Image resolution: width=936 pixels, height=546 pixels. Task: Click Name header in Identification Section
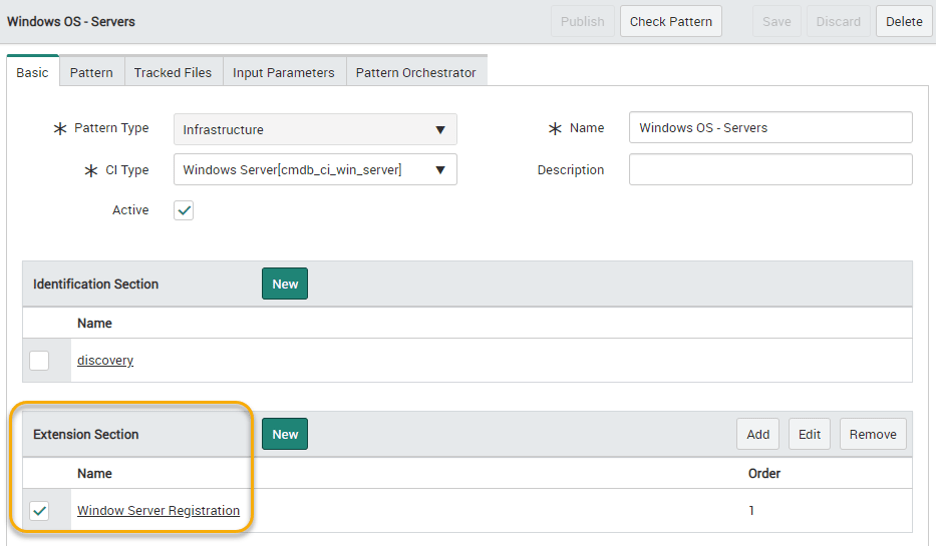coord(94,323)
